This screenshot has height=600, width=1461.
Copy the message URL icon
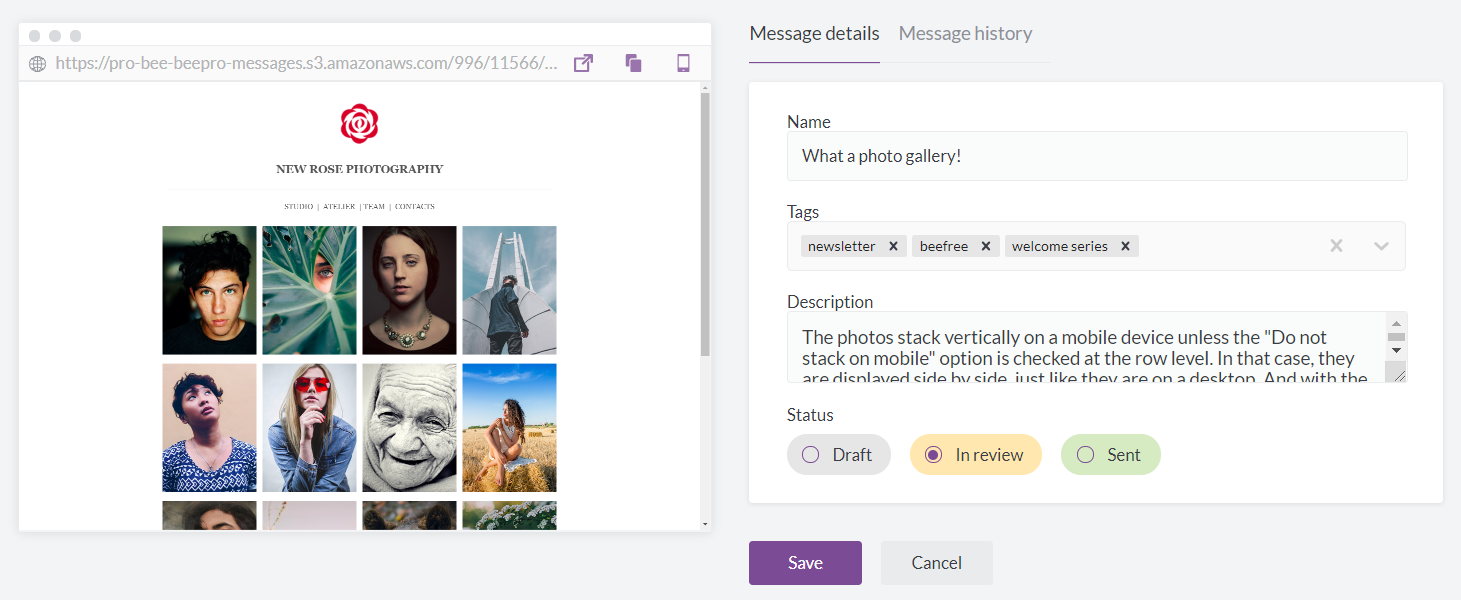(633, 63)
